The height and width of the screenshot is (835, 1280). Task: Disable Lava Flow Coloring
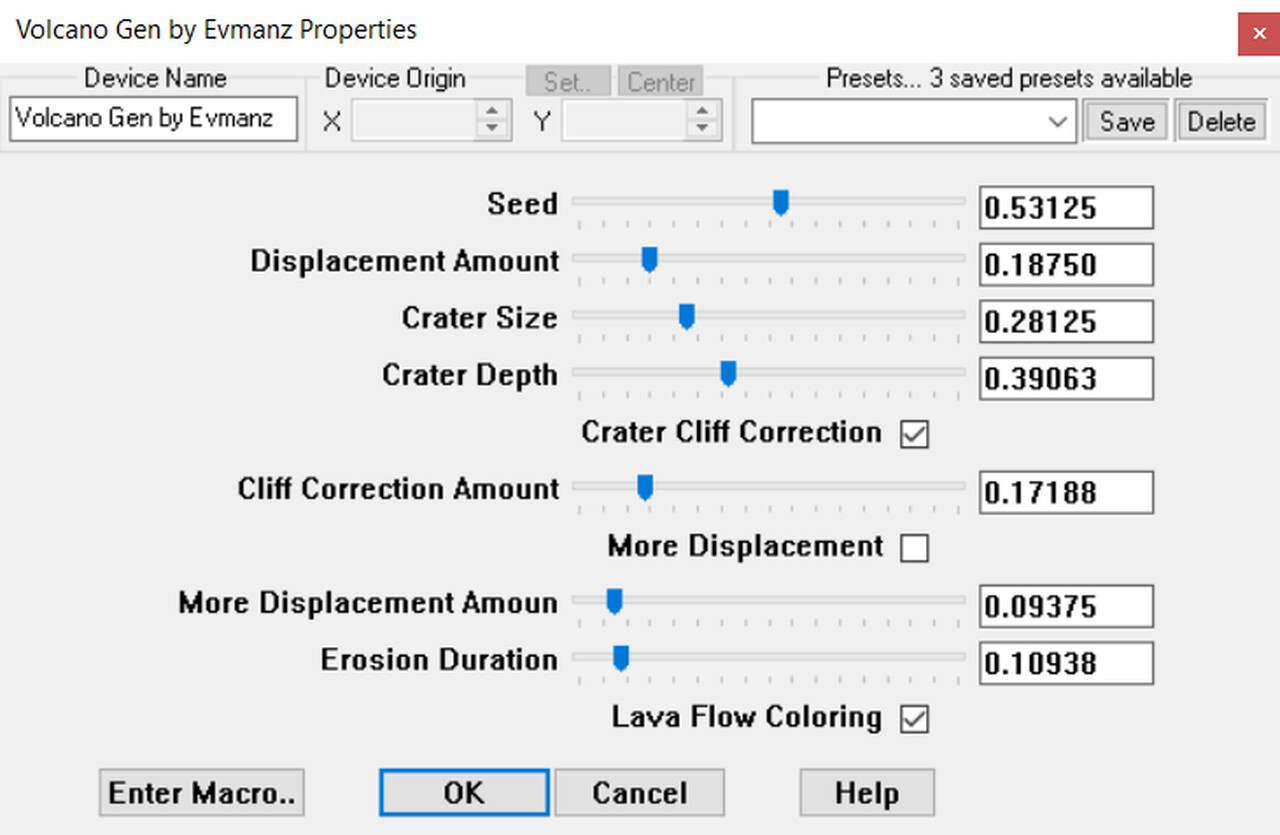pyautogui.click(x=913, y=719)
